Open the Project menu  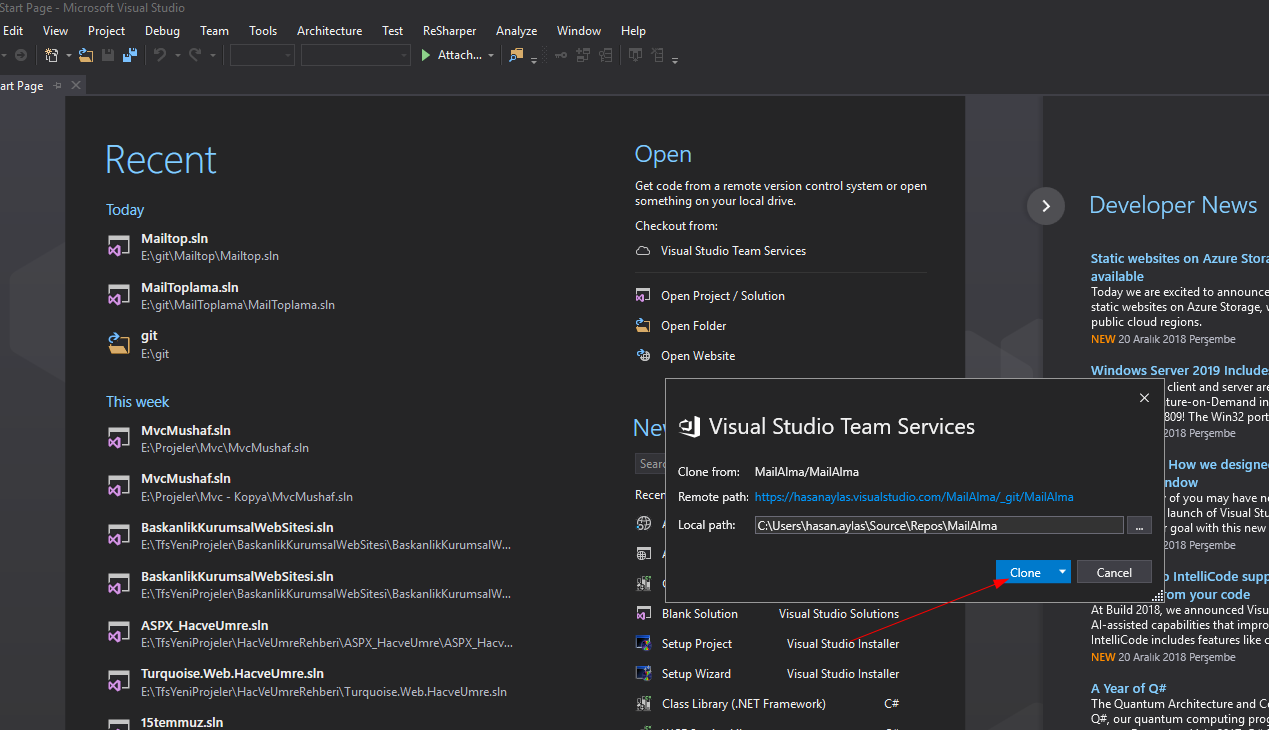click(107, 31)
